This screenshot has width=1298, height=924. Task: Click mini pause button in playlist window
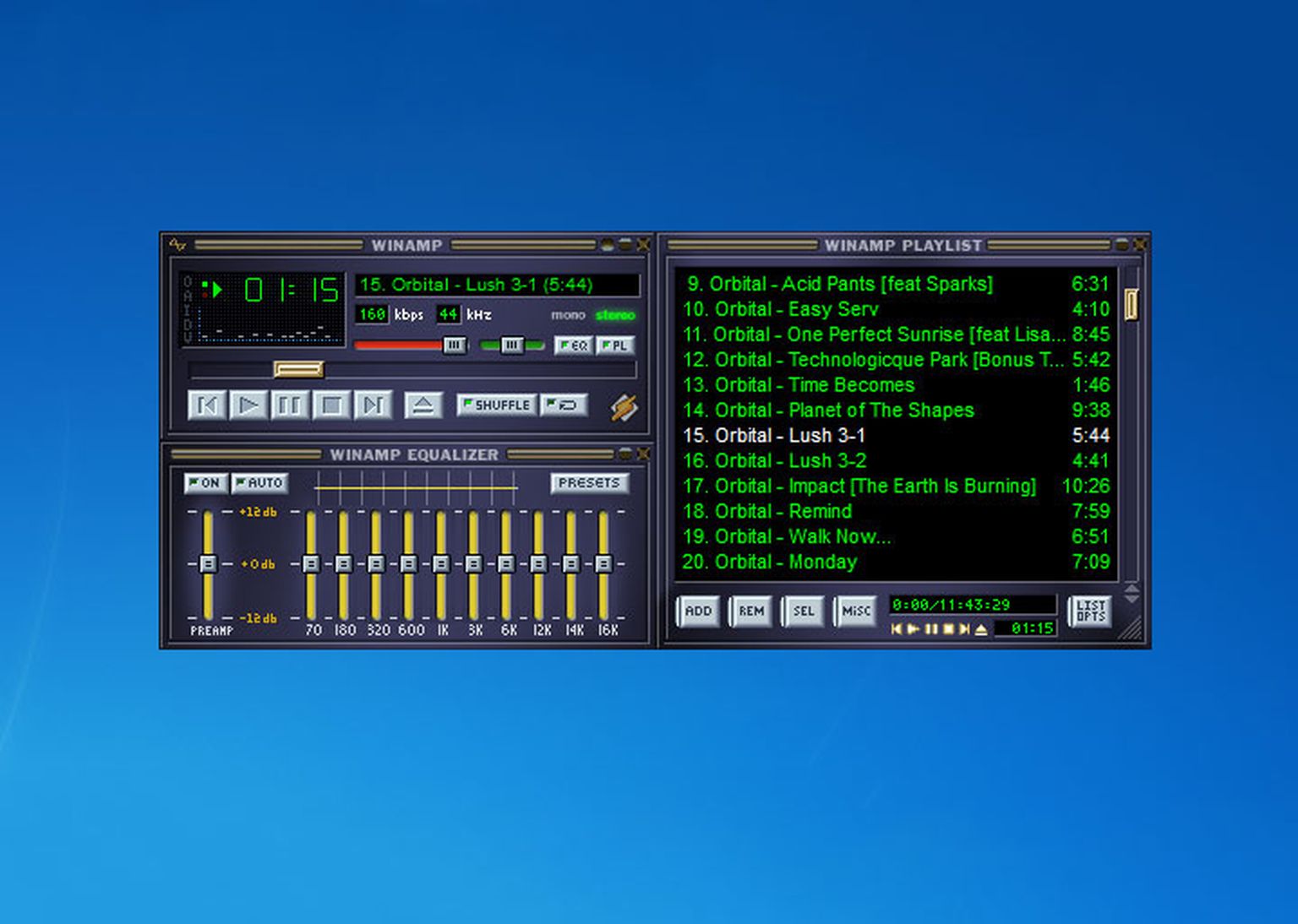(x=931, y=629)
